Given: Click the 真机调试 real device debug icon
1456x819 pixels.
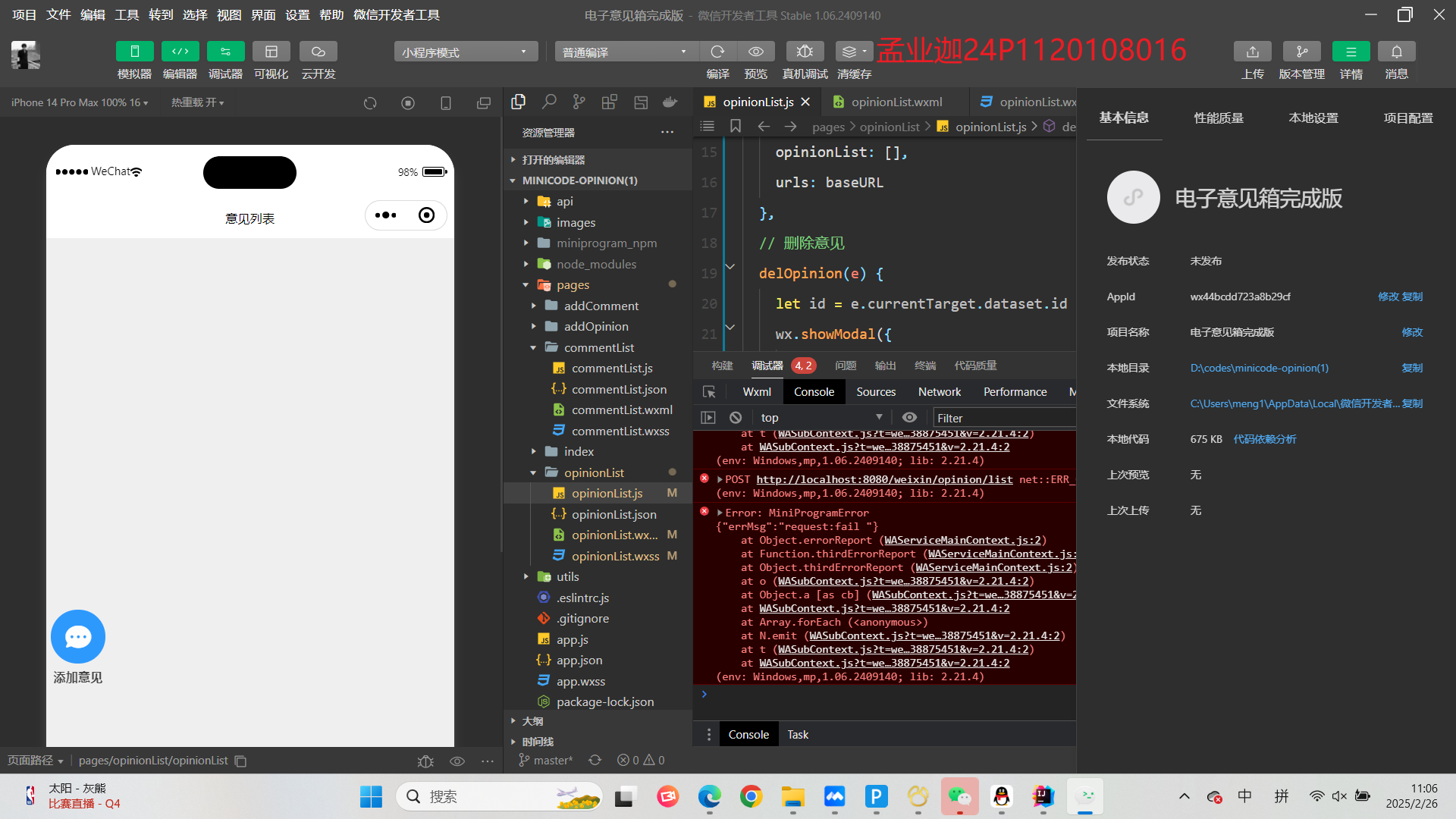Looking at the screenshot, I should (x=805, y=52).
